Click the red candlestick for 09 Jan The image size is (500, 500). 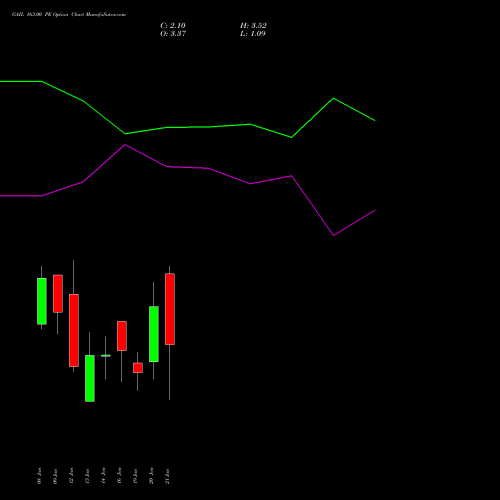point(58,294)
